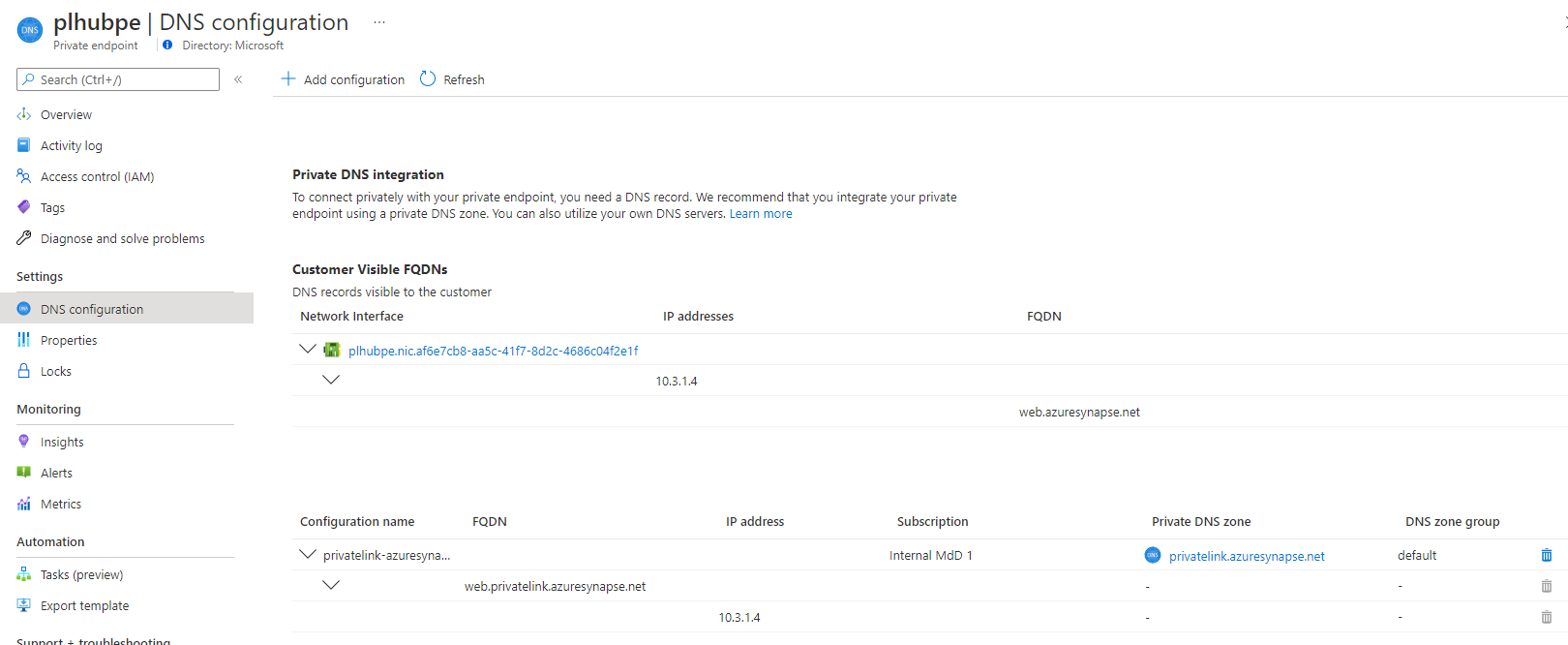Click the Refresh circular arrow icon
The height and width of the screenshot is (645, 1568).
(x=428, y=78)
